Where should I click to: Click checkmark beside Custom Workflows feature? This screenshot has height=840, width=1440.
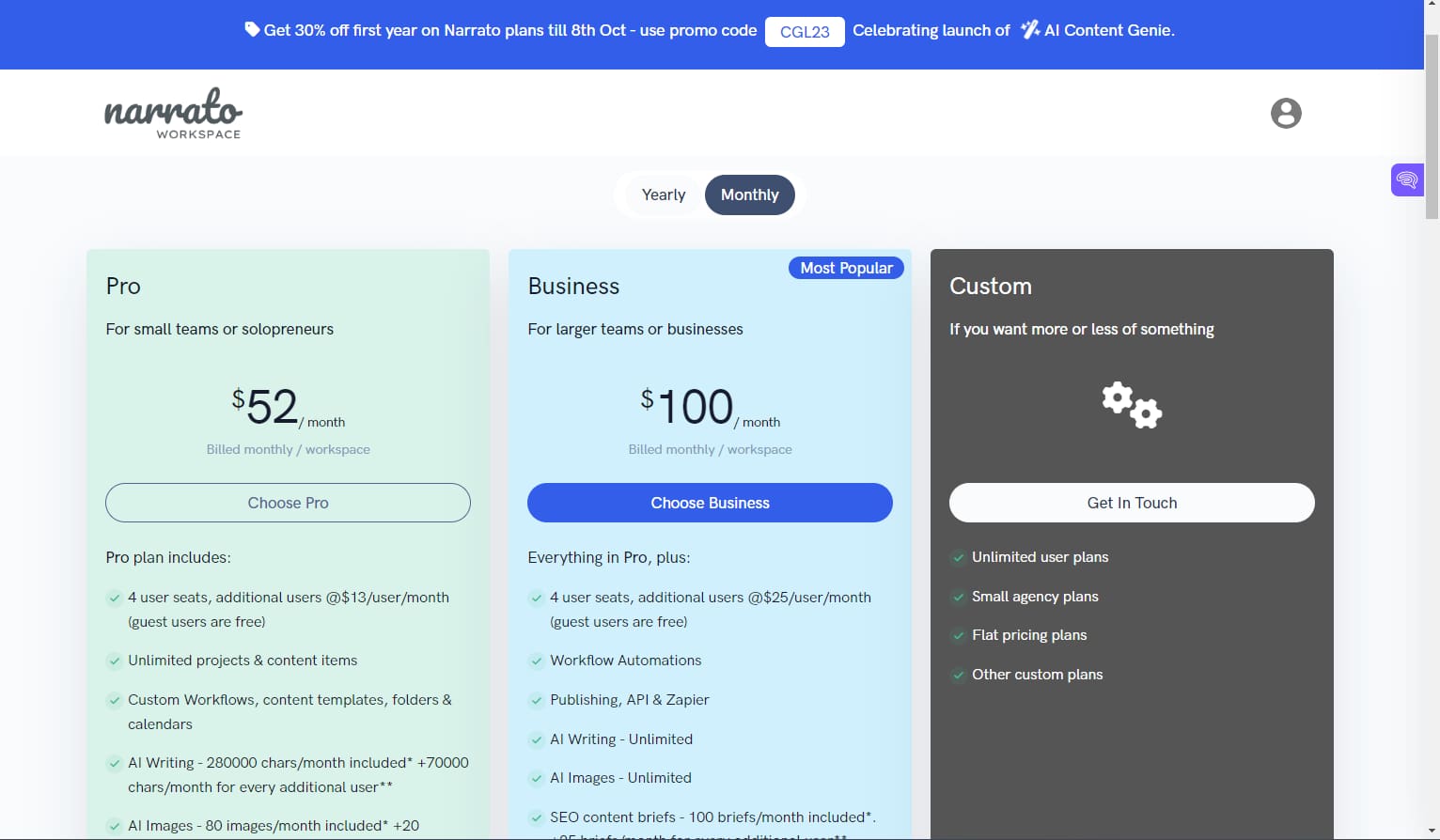(114, 701)
